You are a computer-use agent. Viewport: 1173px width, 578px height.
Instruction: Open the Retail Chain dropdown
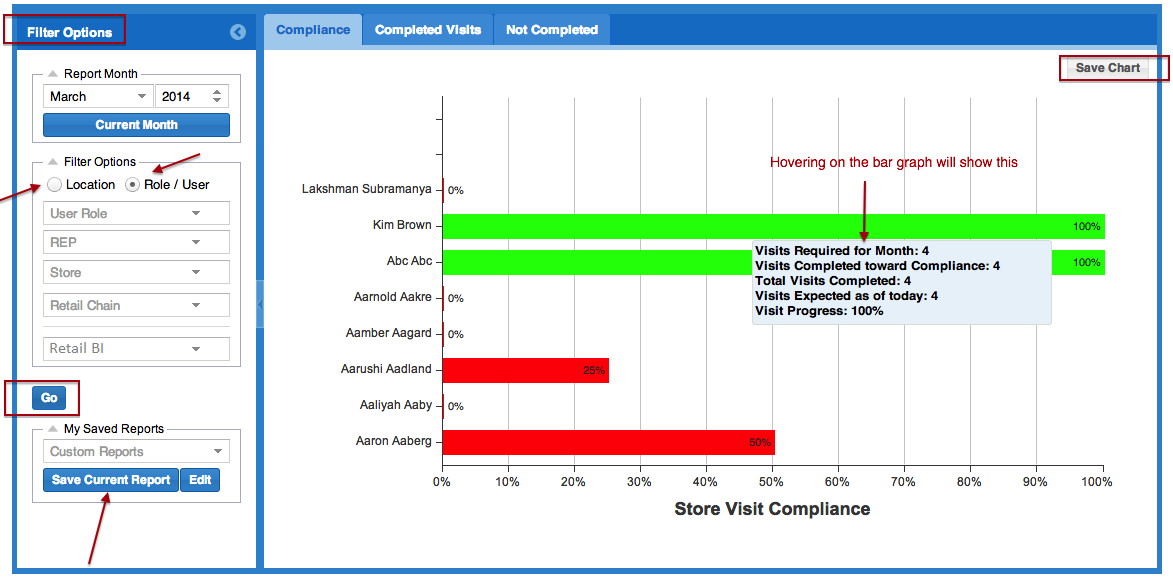tap(137, 306)
